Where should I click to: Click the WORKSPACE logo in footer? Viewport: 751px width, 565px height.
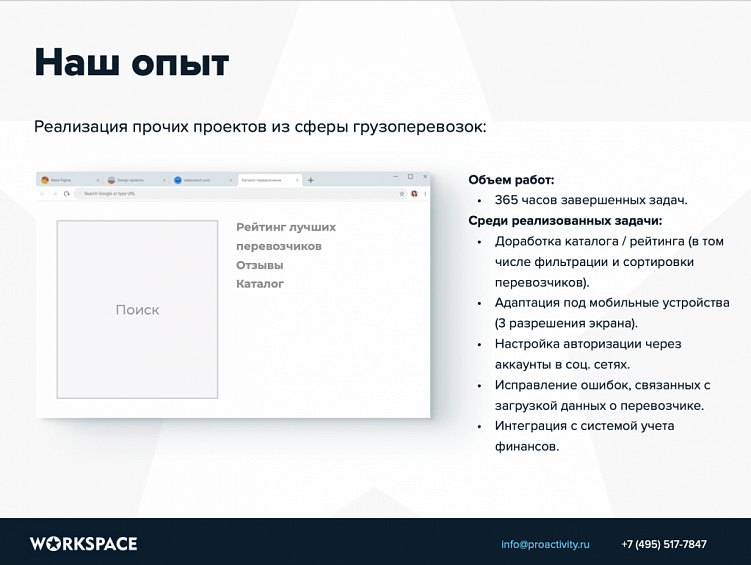(x=84, y=544)
